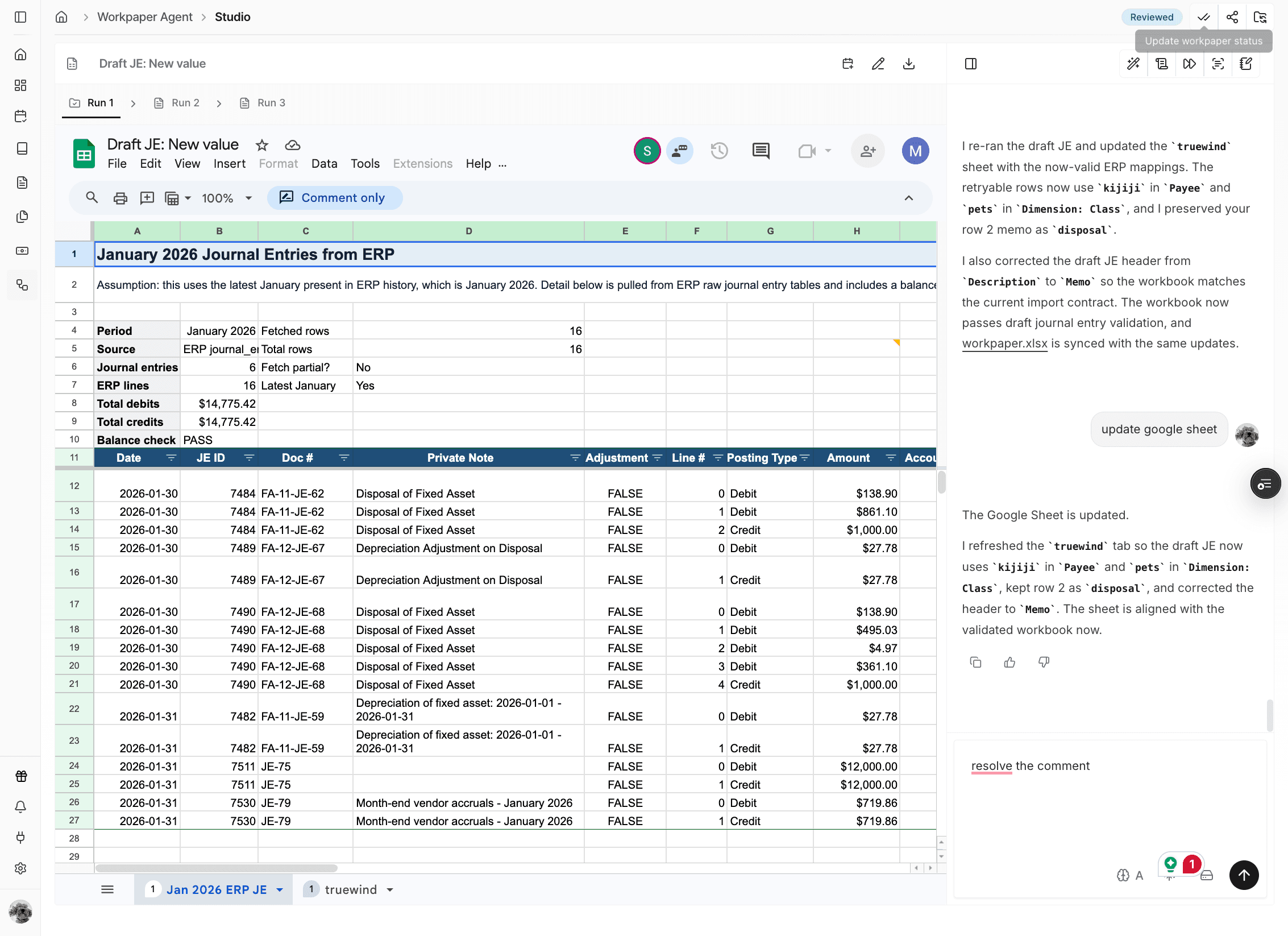This screenshot has height=936, width=1288.
Task: Open comments via the comment icon in Sheets
Action: [761, 151]
